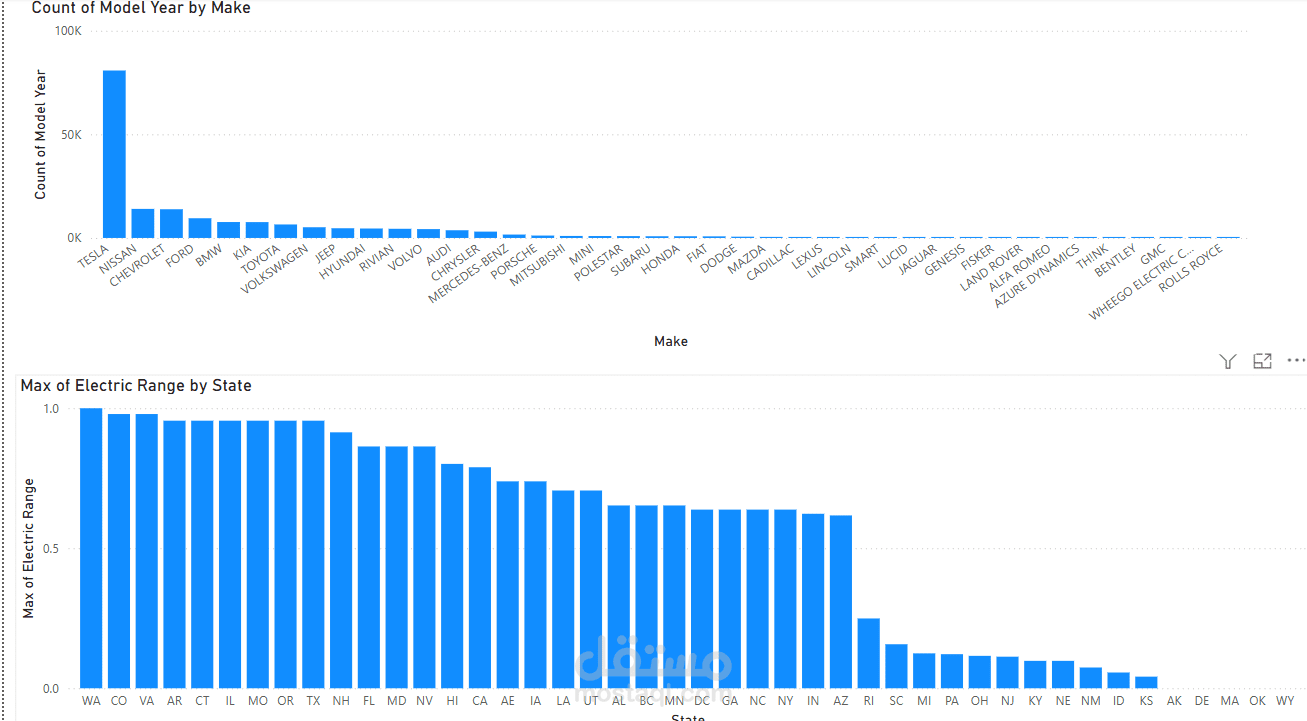Click the Make x-axis title
1307x721 pixels.
(671, 341)
